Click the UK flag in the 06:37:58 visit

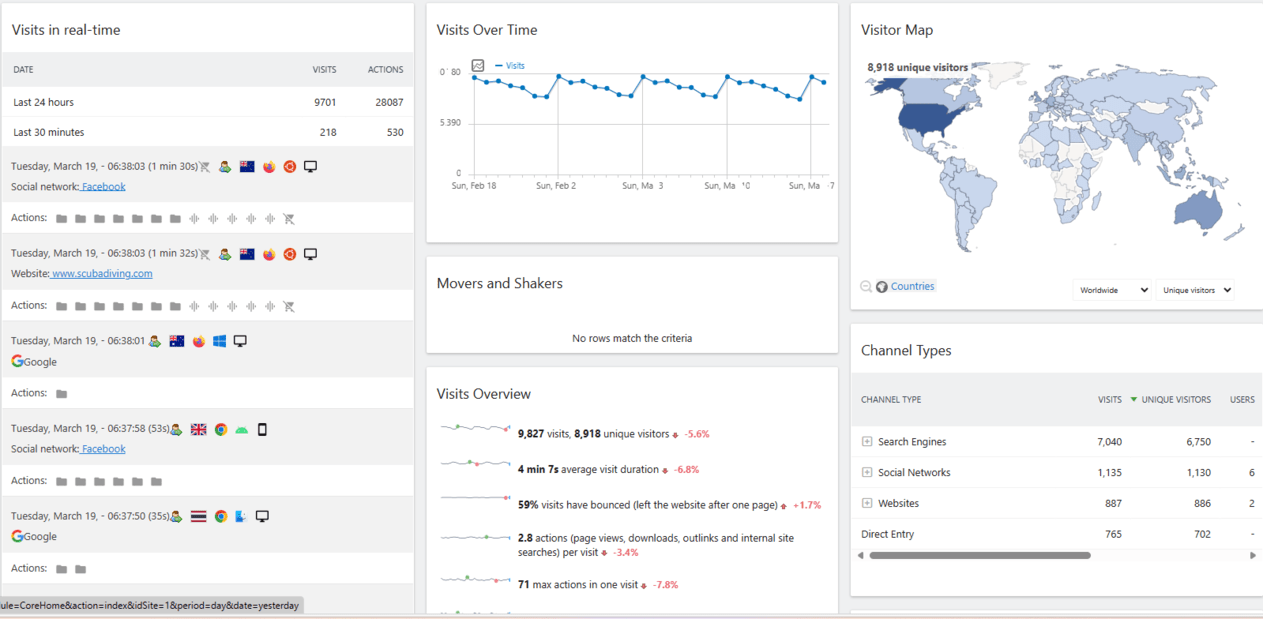tap(198, 430)
